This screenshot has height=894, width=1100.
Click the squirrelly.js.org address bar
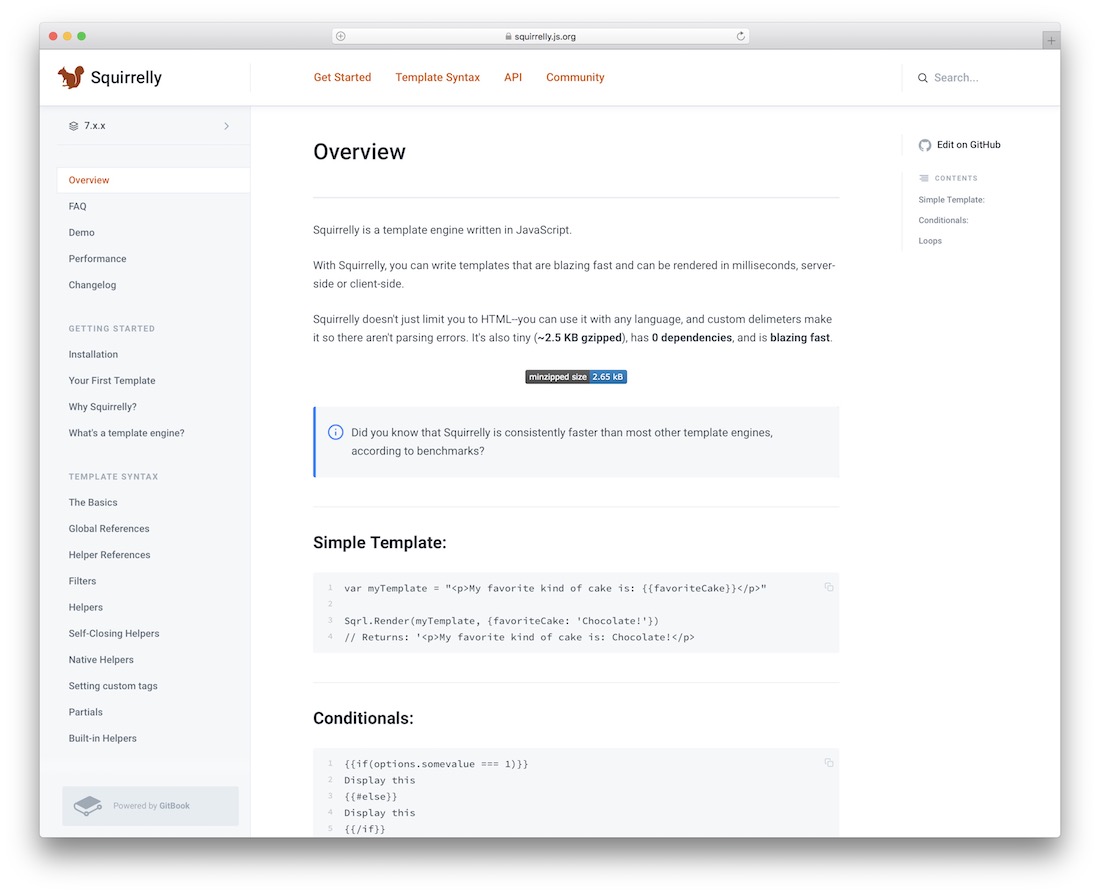[540, 36]
